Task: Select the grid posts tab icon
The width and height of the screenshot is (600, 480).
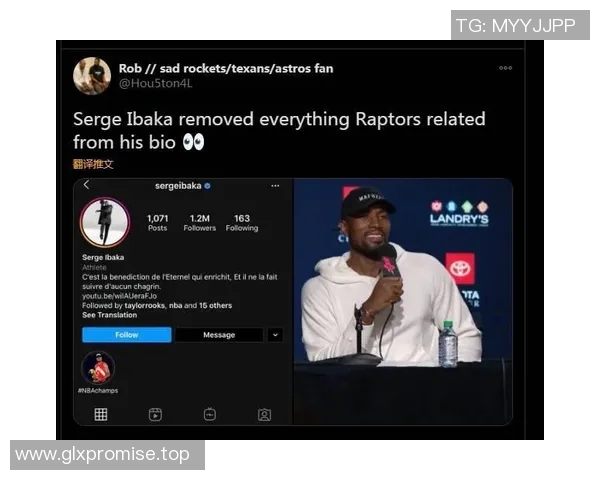Action: [x=101, y=414]
